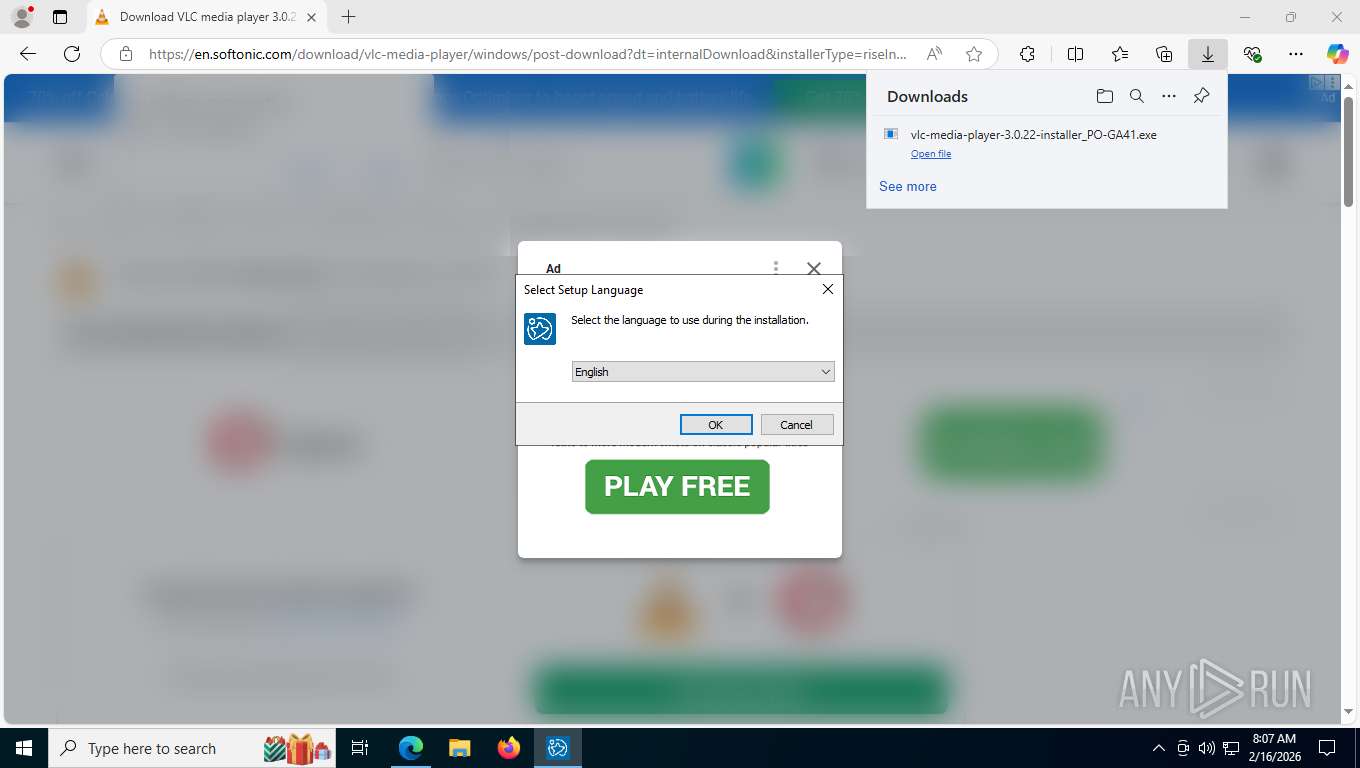
Task: Show hidden system tray icons
Action: click(1159, 748)
